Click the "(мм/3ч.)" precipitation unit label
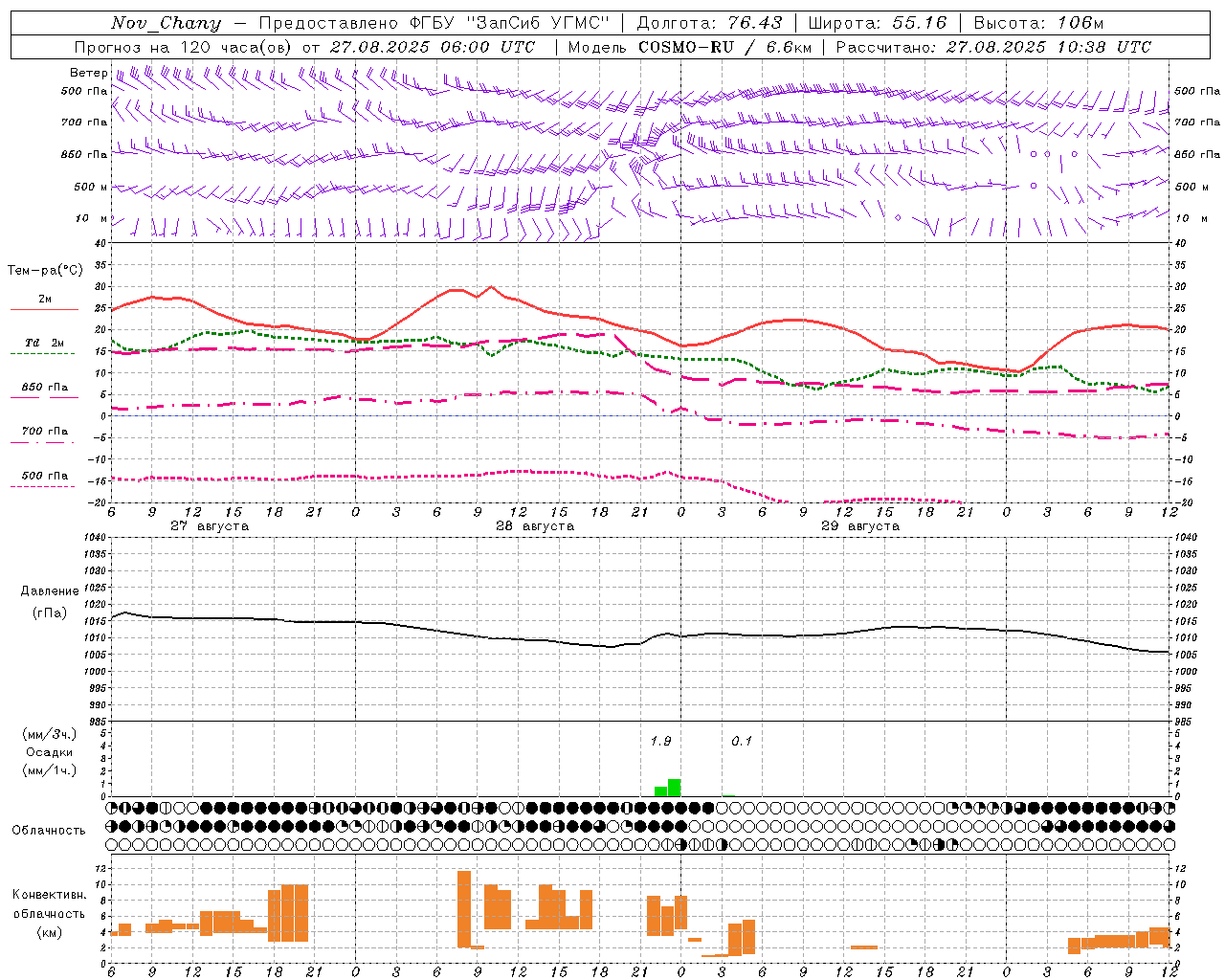 pos(50,734)
